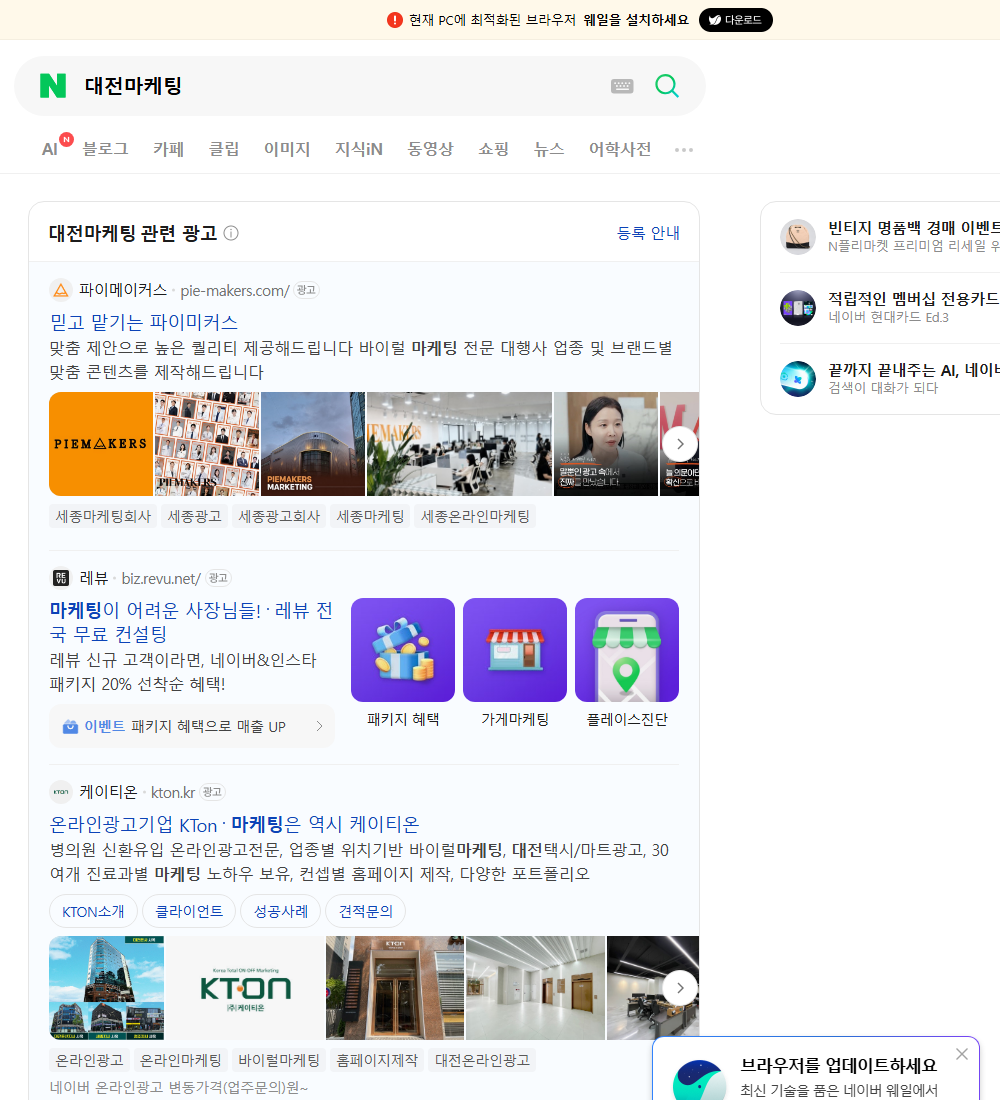This screenshot has width=1000, height=1100.
Task: Click the 네이버 AI round thumbnail
Action: click(798, 379)
